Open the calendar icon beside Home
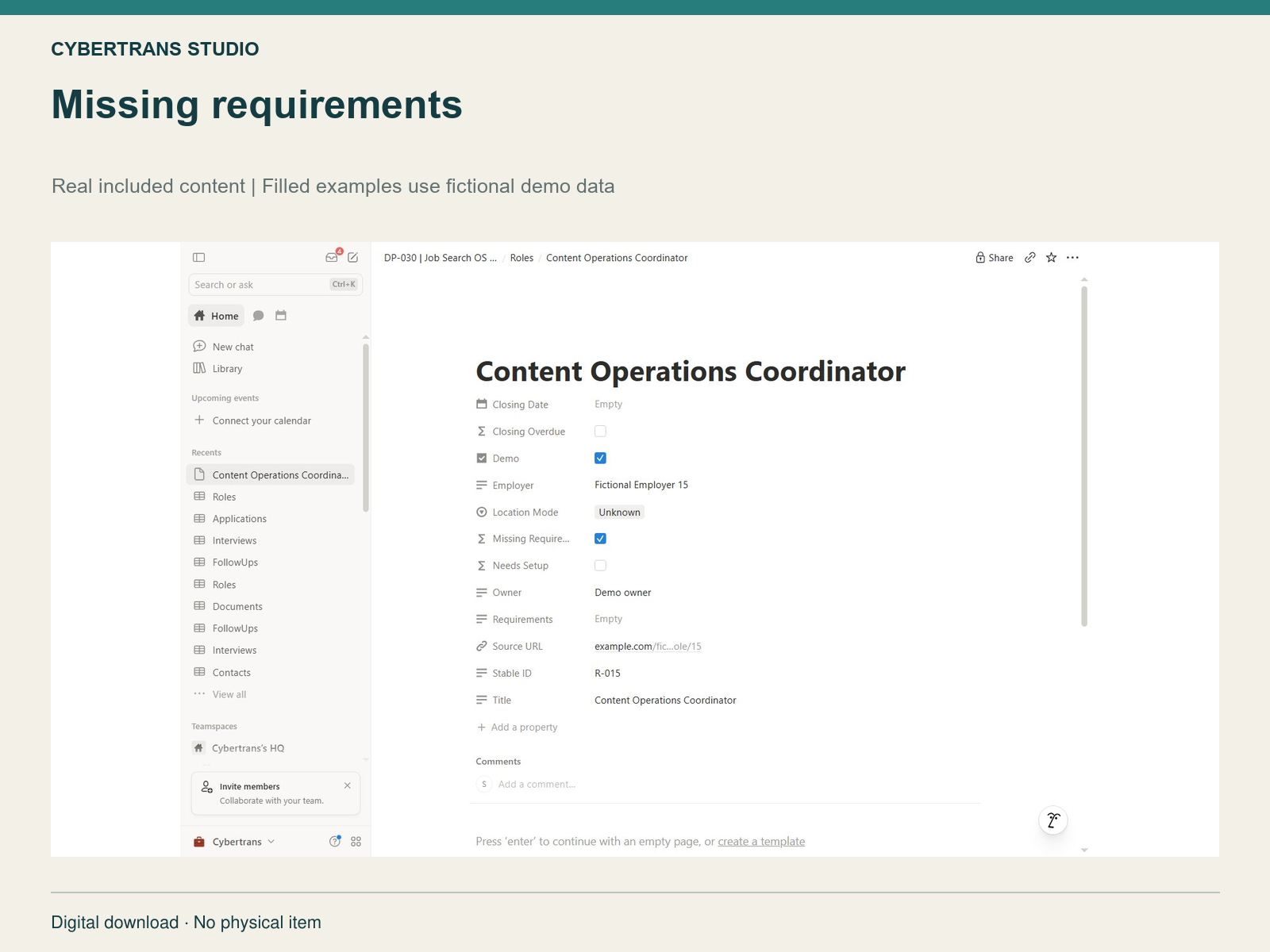This screenshot has width=1270, height=952. (x=281, y=316)
